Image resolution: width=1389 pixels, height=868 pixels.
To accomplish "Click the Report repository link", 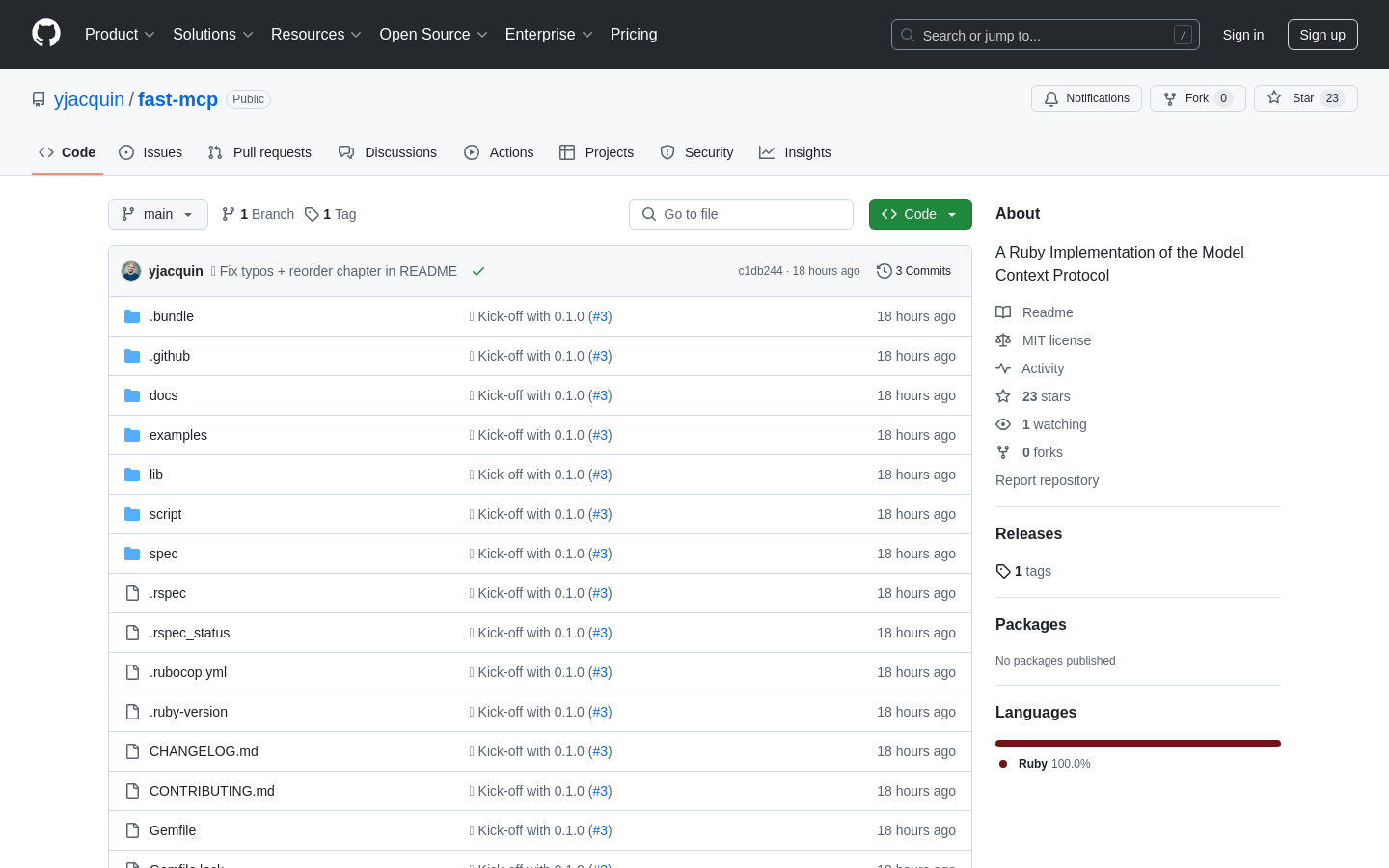I will point(1047,480).
